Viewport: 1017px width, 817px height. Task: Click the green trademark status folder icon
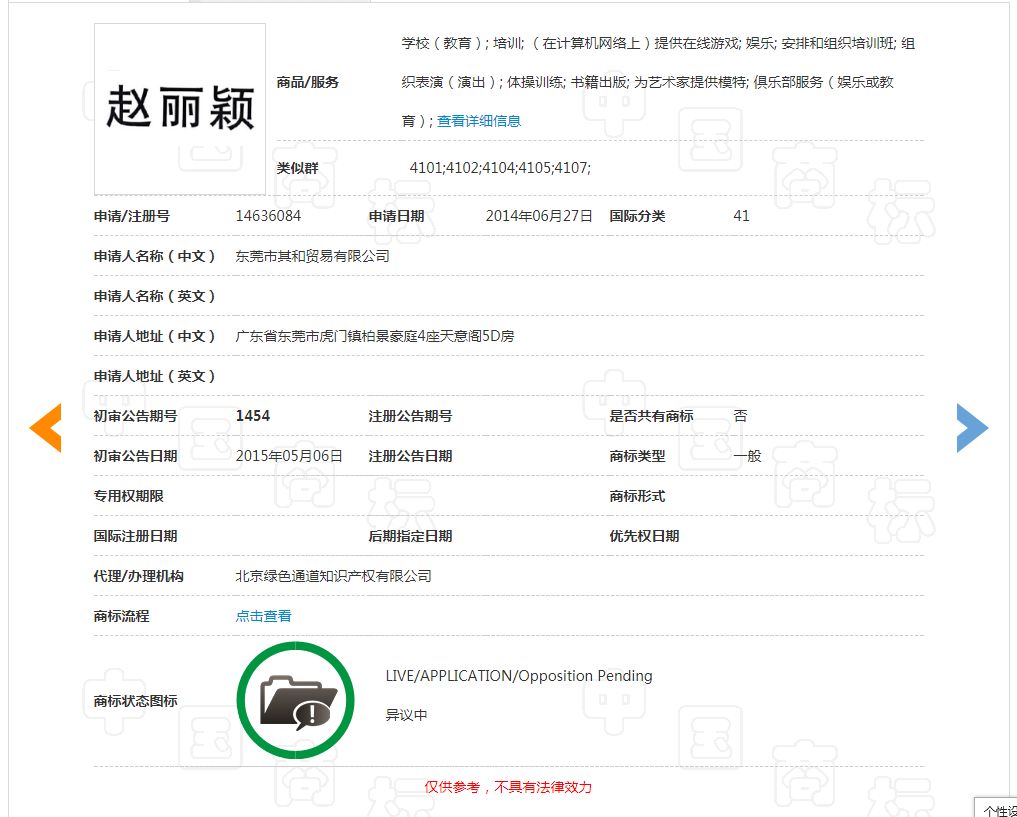[x=296, y=700]
